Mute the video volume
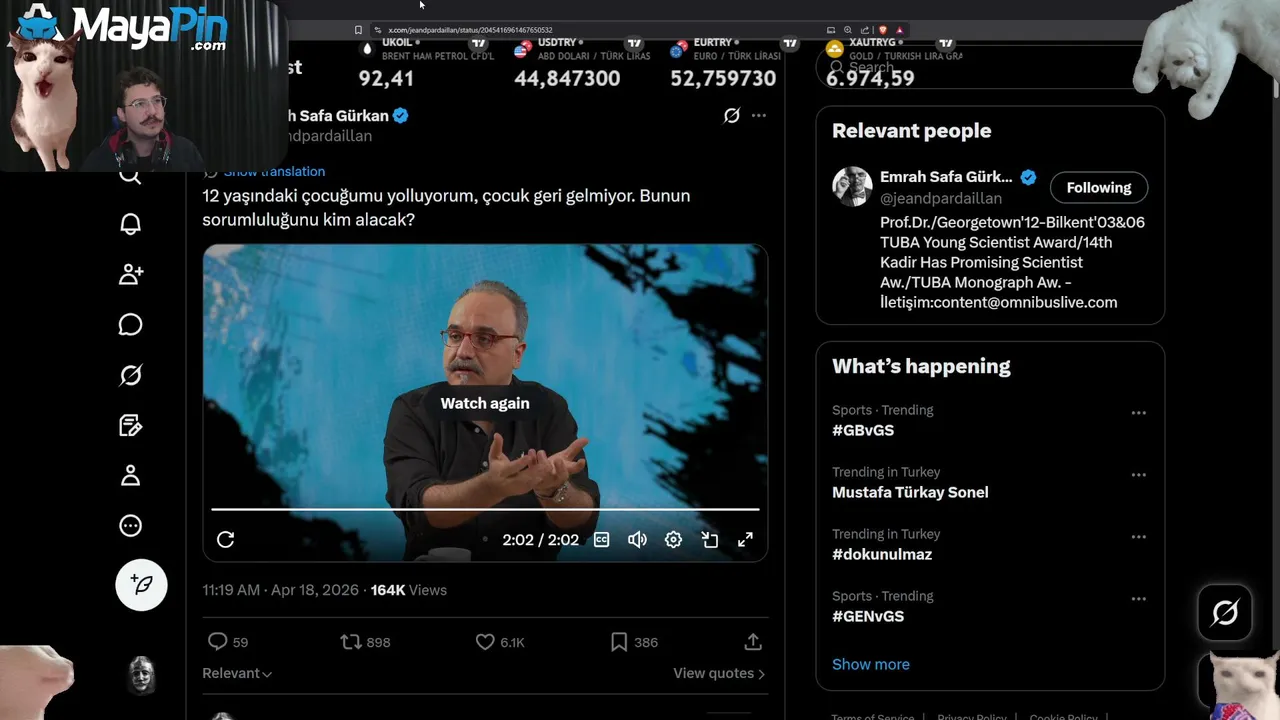This screenshot has height=720, width=1280. coord(637,540)
